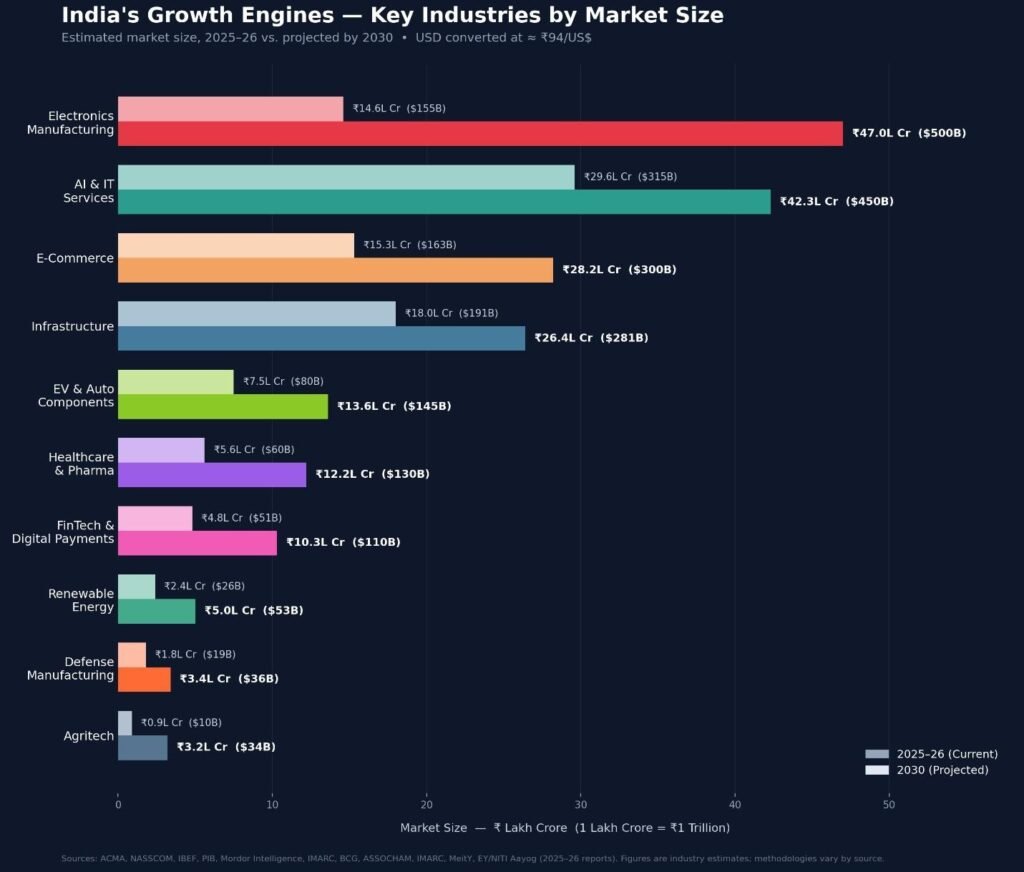Click the 2025–26 (Current) legend swatch
Screen dimensions: 1024x872
click(x=877, y=754)
